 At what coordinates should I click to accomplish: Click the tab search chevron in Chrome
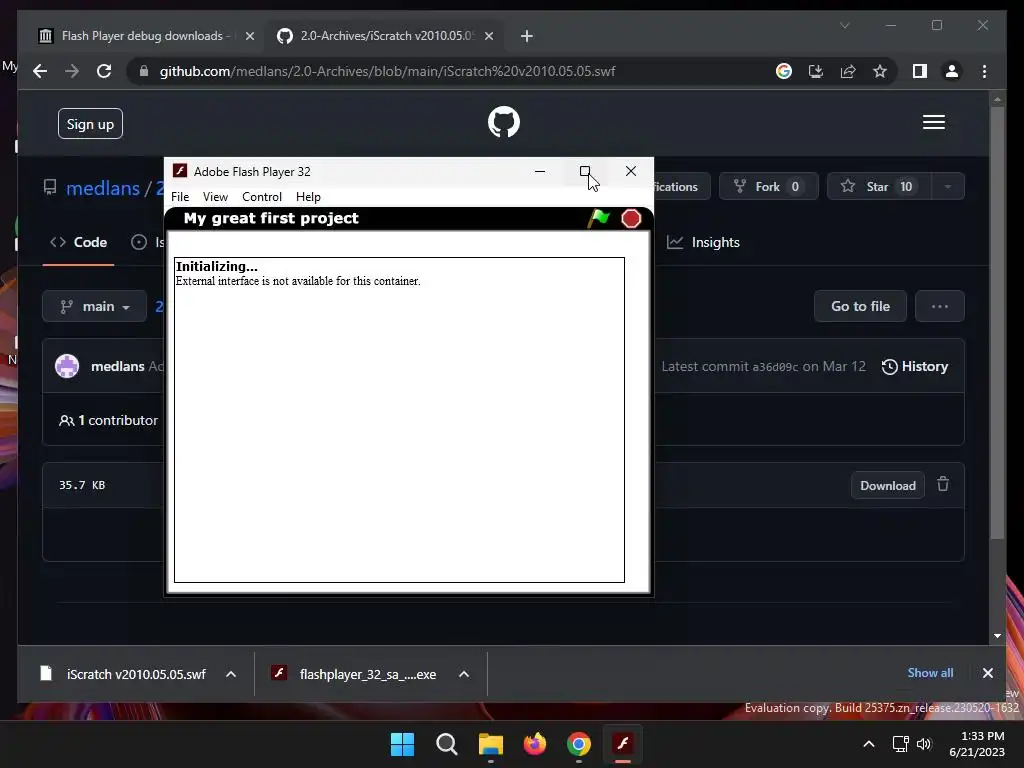[x=844, y=25]
